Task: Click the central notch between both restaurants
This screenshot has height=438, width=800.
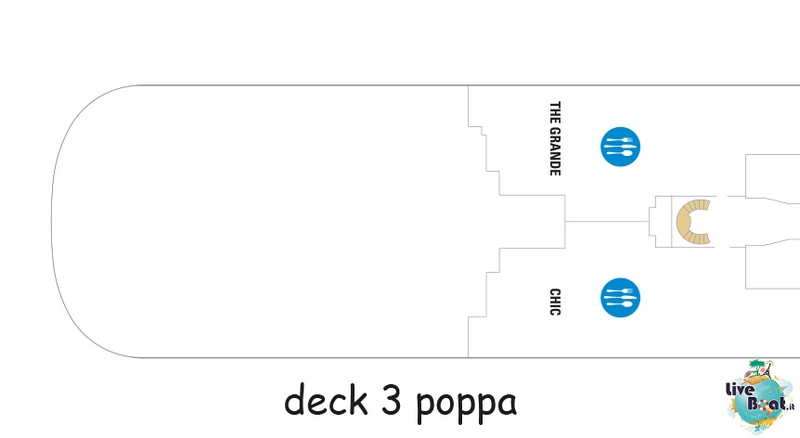Action: [532, 222]
